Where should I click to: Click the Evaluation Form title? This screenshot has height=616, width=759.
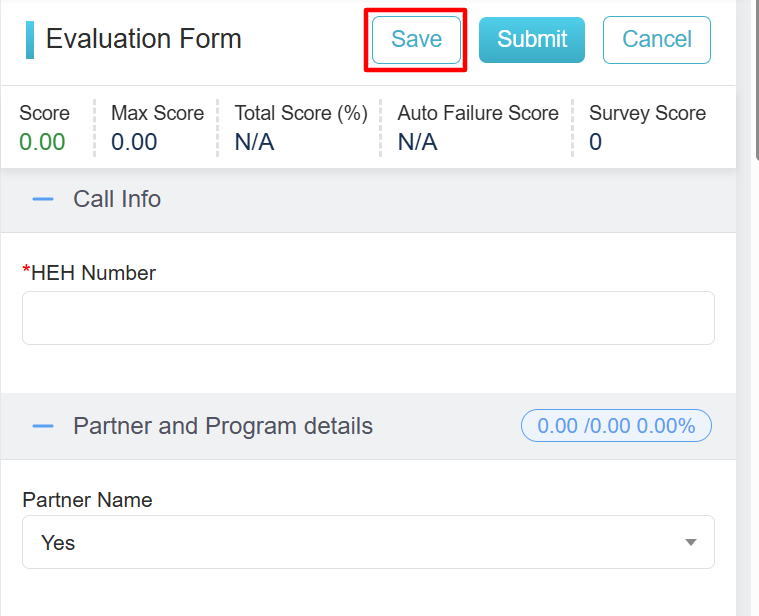click(x=144, y=40)
